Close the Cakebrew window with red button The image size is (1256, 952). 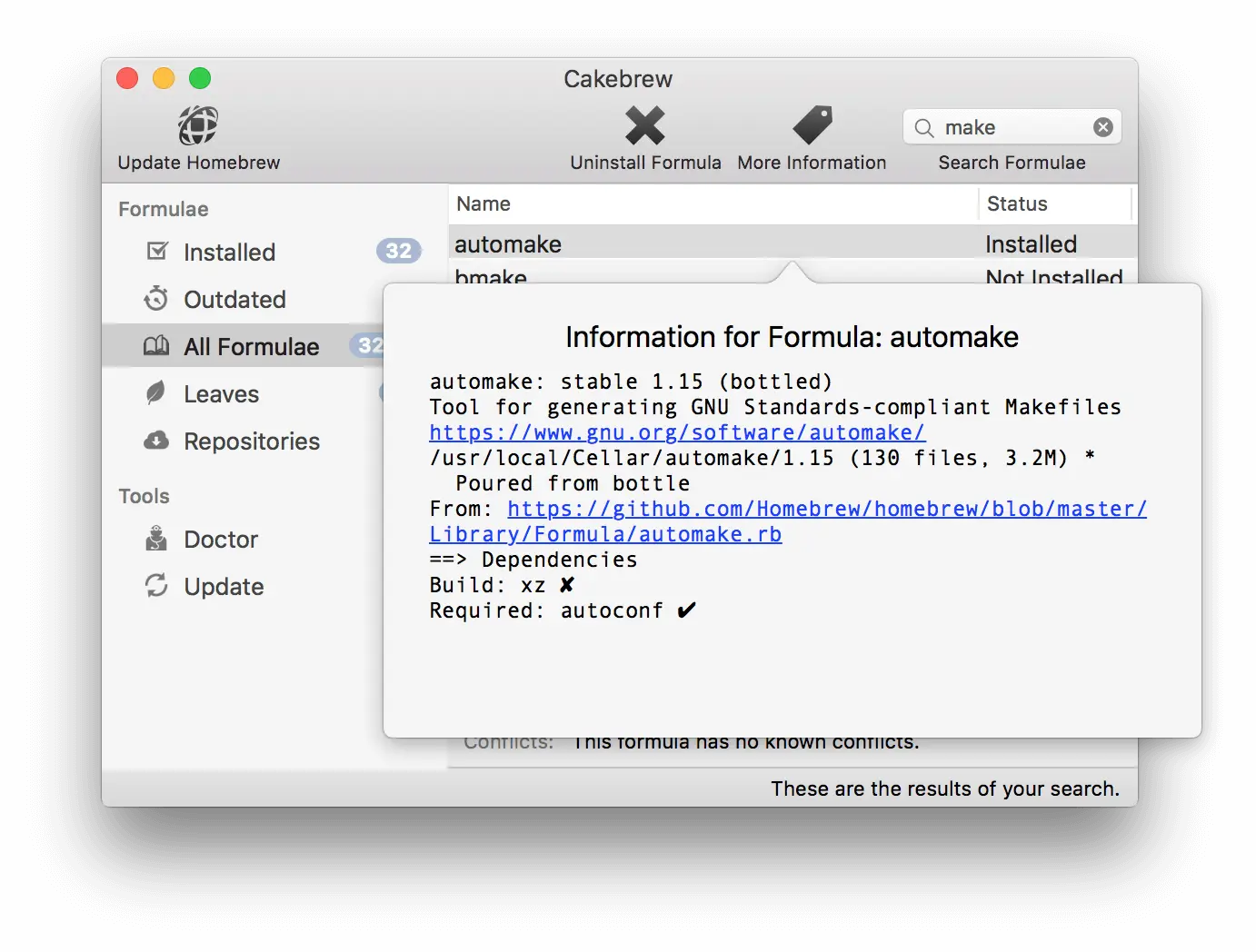[127, 78]
